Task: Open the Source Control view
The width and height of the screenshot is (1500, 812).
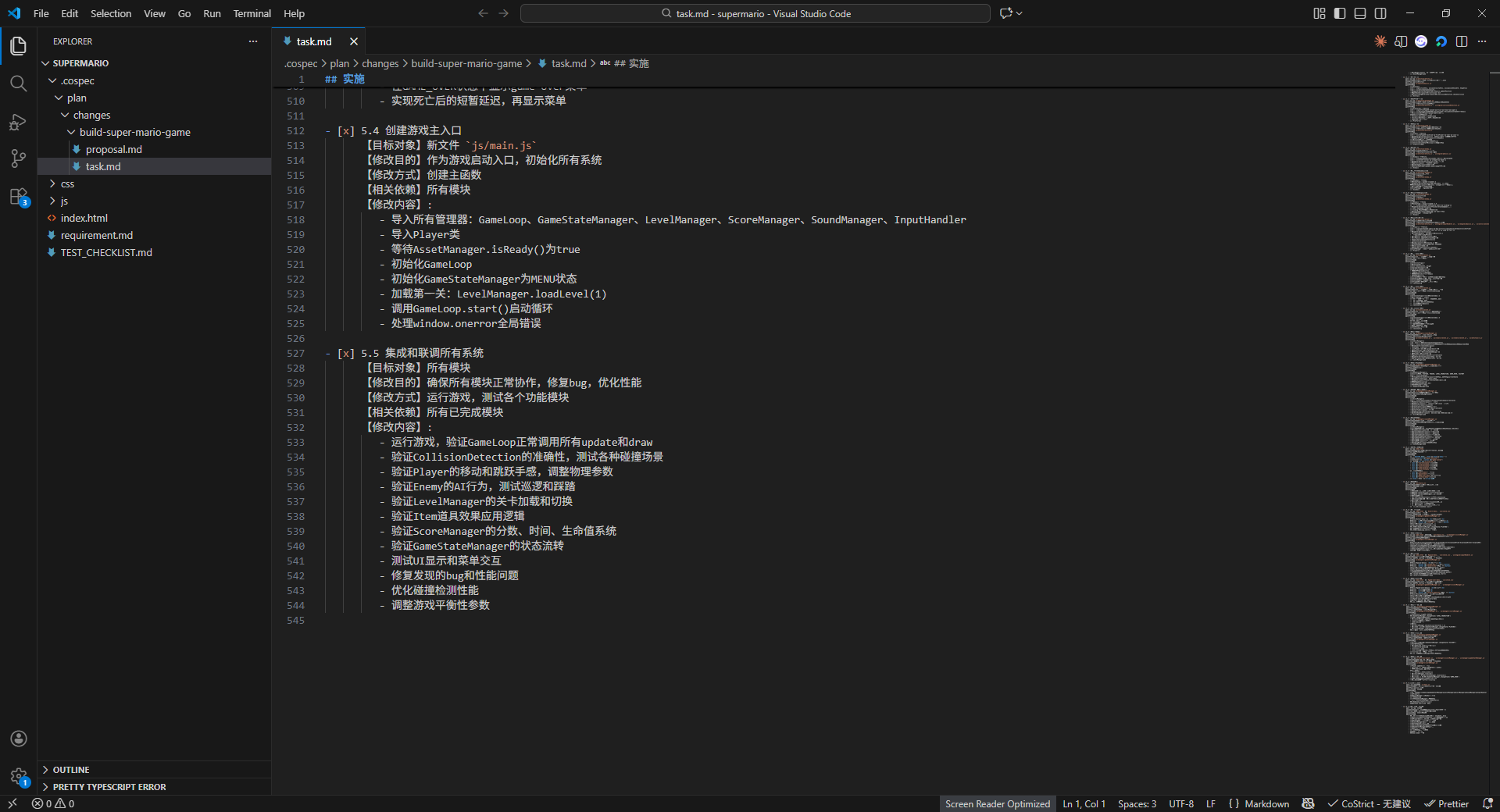Action: tap(18, 158)
